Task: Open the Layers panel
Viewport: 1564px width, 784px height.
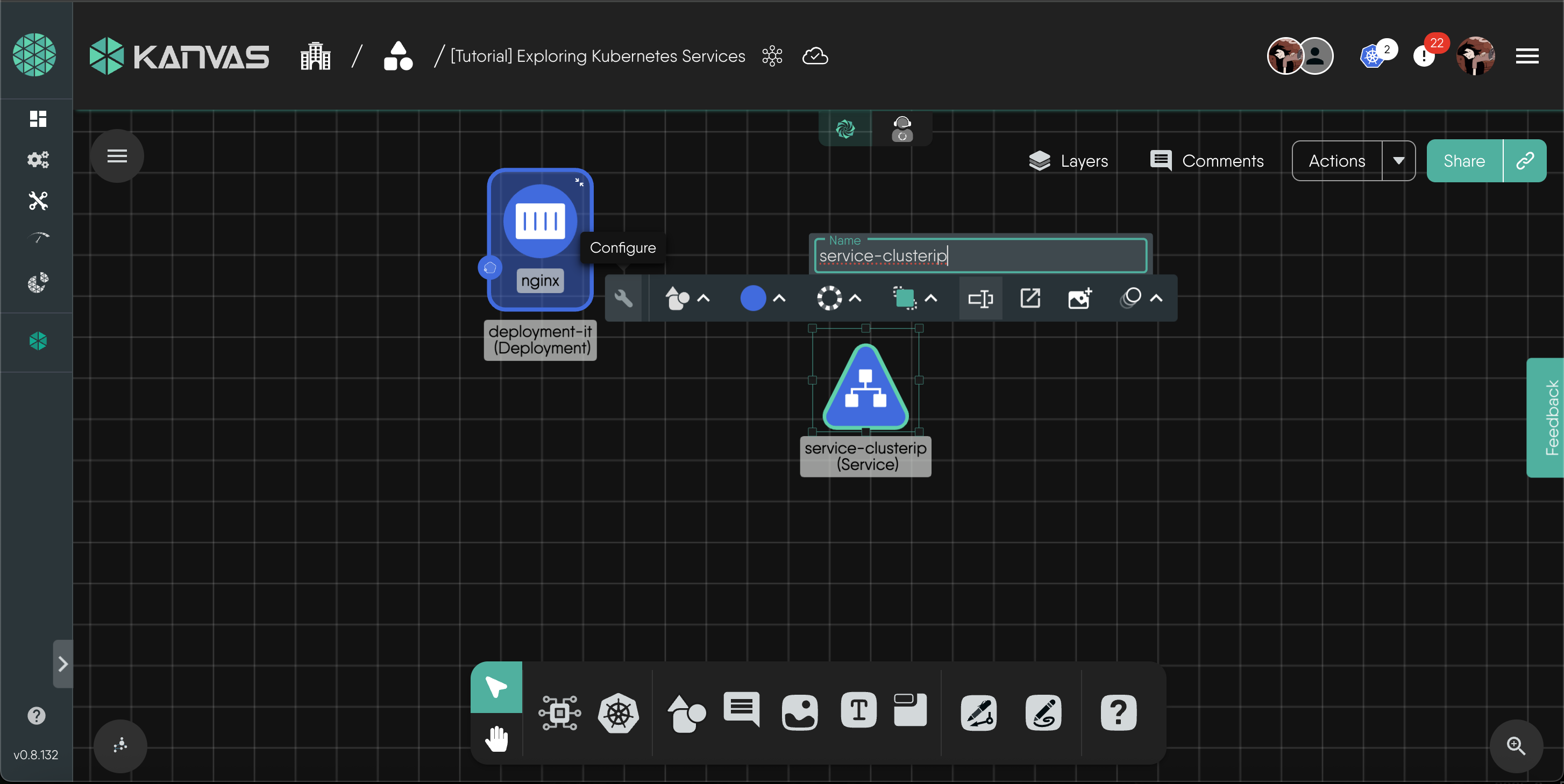Action: (1069, 161)
